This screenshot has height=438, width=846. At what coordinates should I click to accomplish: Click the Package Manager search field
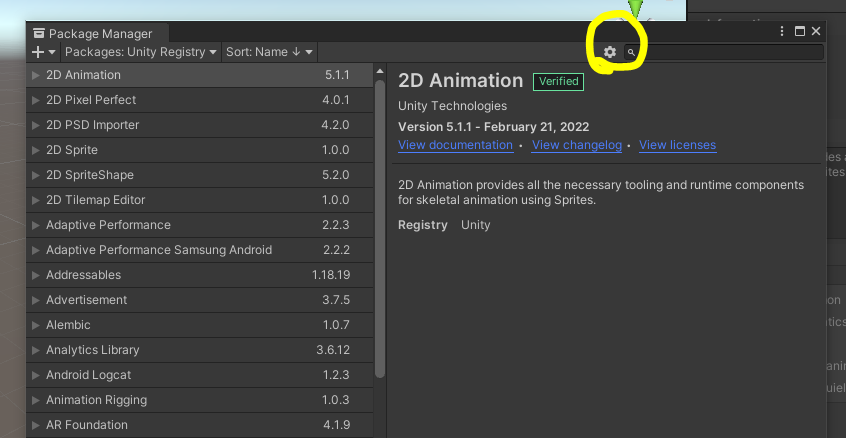pos(724,52)
